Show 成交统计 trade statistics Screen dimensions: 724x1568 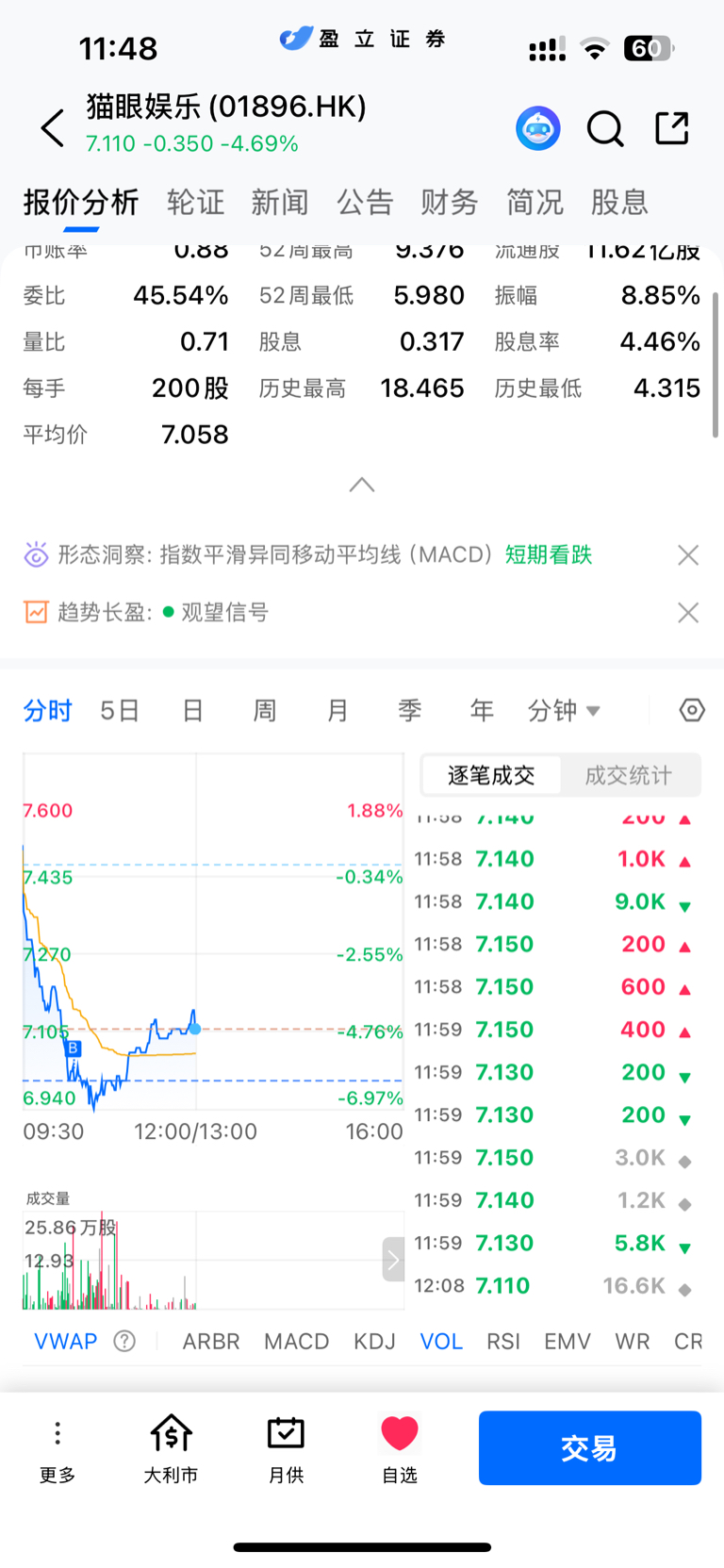click(x=629, y=775)
